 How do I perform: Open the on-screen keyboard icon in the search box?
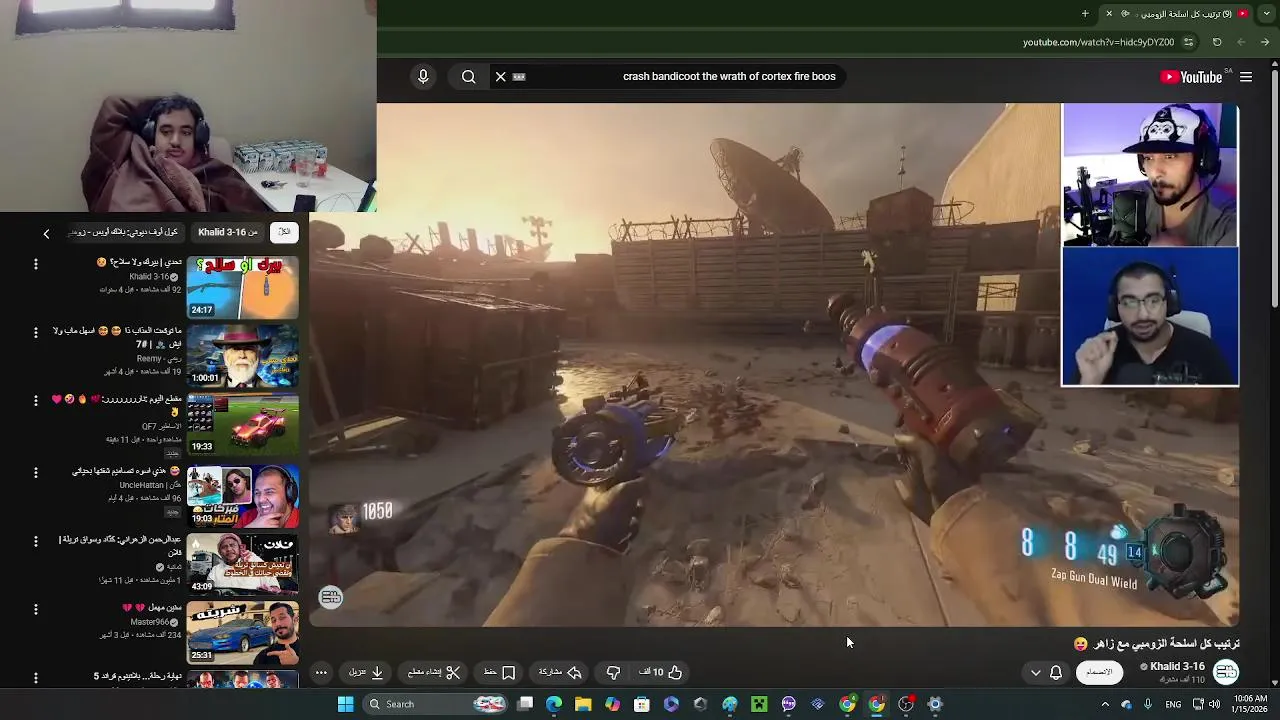(x=519, y=77)
